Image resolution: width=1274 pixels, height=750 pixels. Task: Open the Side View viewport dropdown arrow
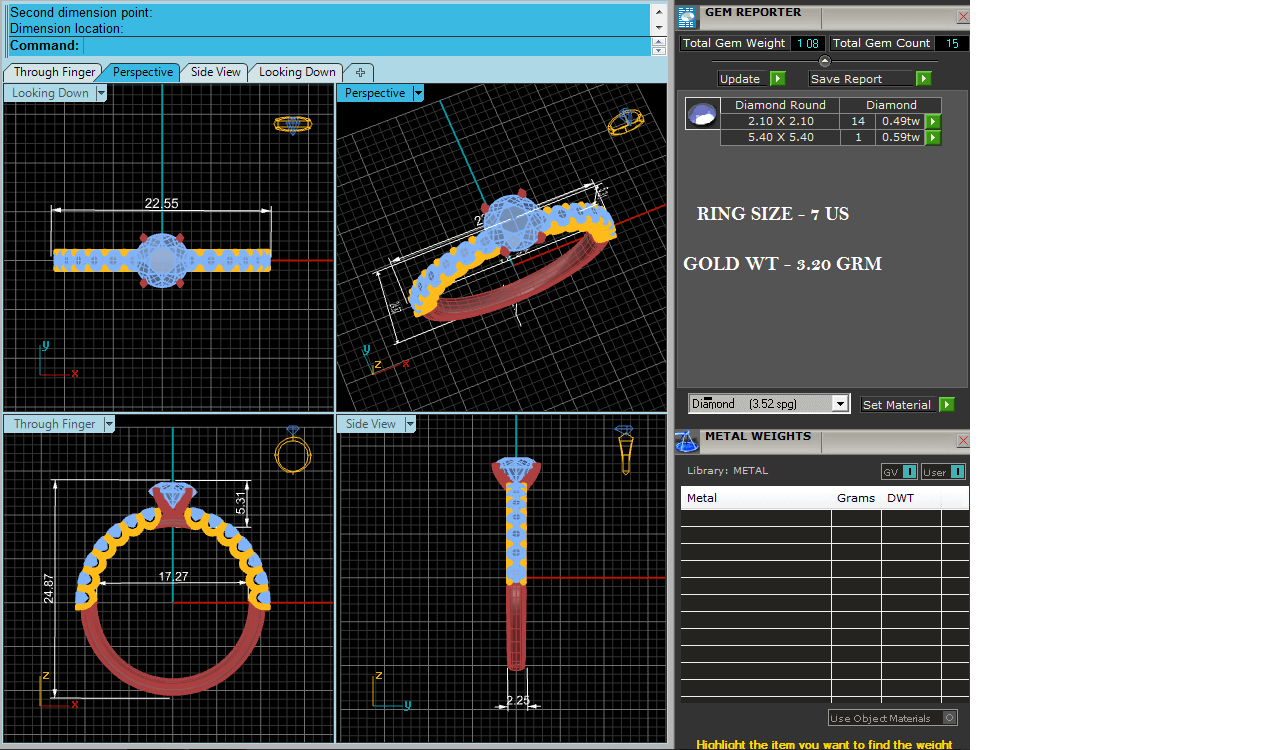pos(410,424)
